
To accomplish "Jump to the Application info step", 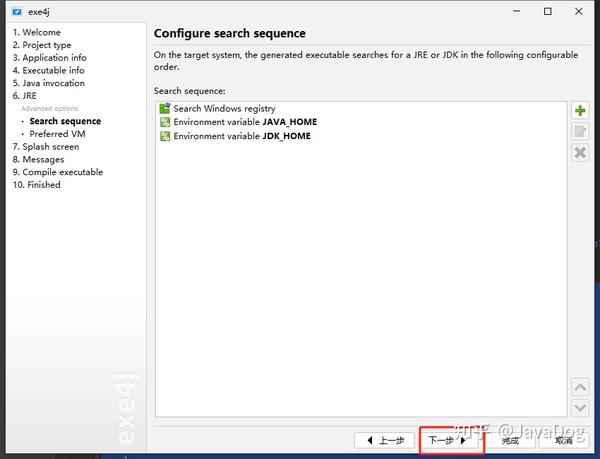I will tap(50, 58).
